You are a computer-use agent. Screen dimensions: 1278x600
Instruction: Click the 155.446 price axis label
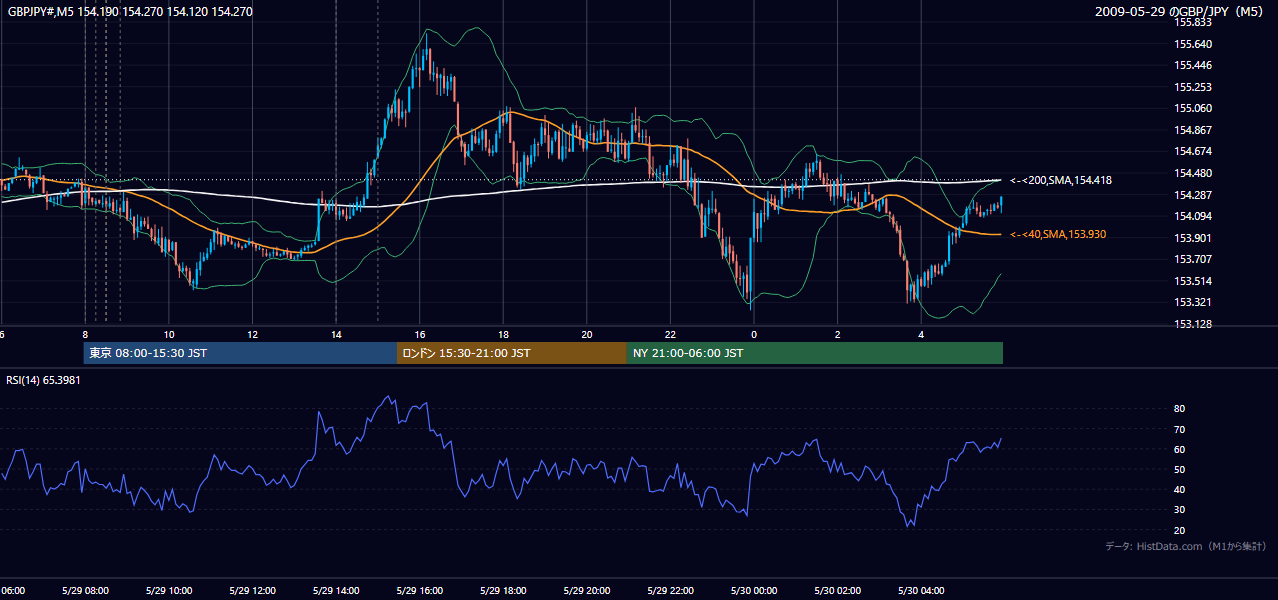pyautogui.click(x=1193, y=65)
